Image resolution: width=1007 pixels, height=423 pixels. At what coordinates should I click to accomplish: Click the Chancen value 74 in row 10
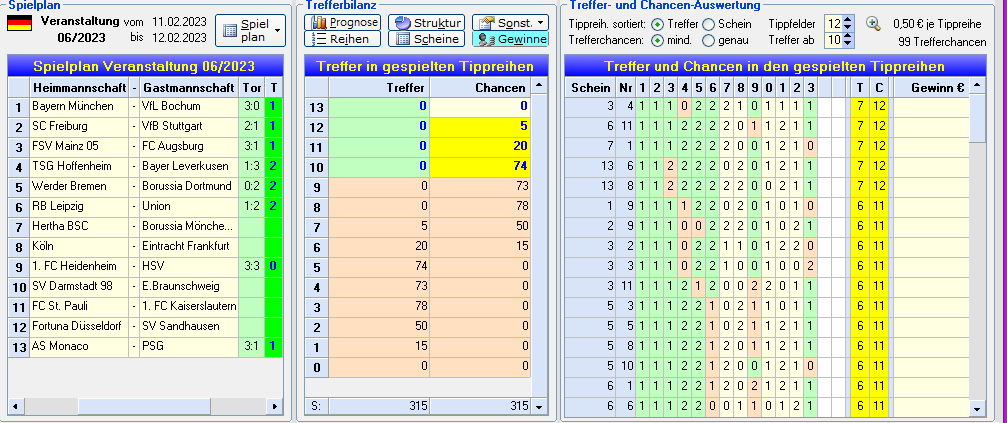pos(480,166)
